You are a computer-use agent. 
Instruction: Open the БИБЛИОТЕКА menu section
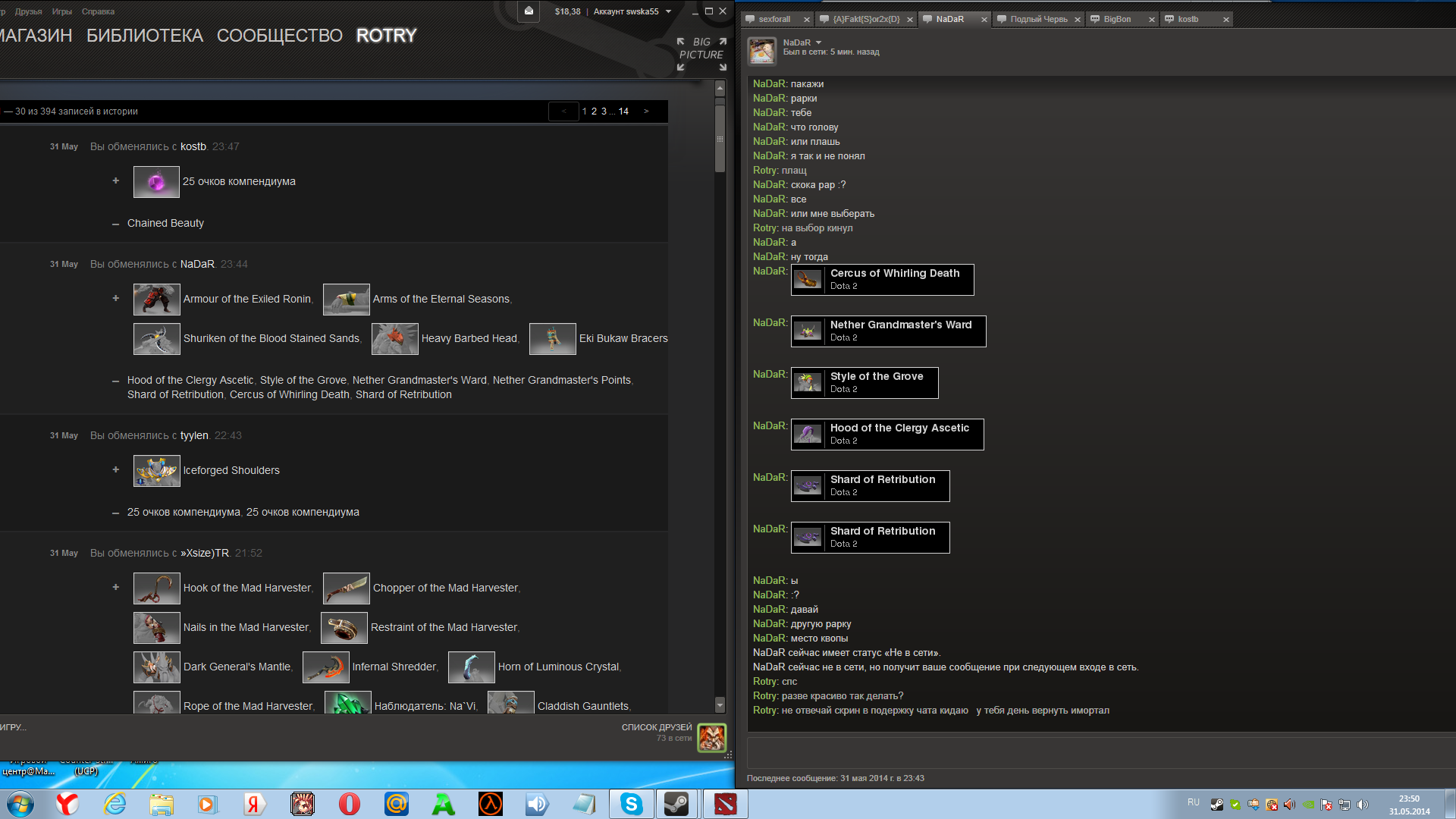144,36
